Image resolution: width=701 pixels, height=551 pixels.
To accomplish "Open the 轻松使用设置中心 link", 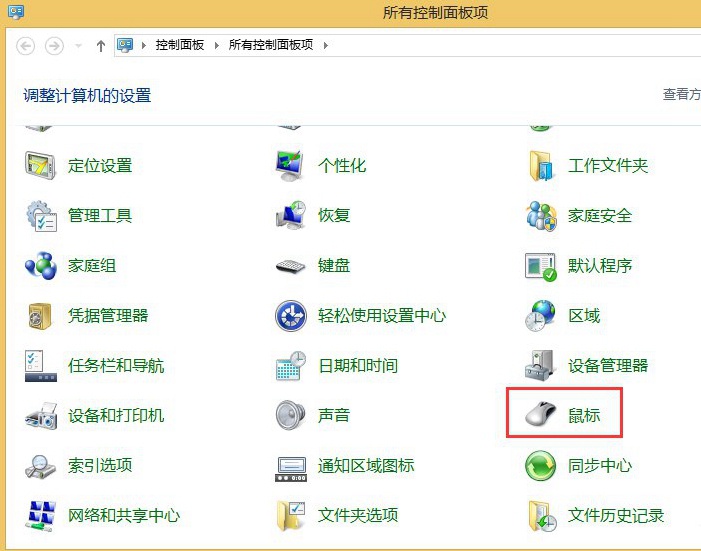I will (x=382, y=316).
